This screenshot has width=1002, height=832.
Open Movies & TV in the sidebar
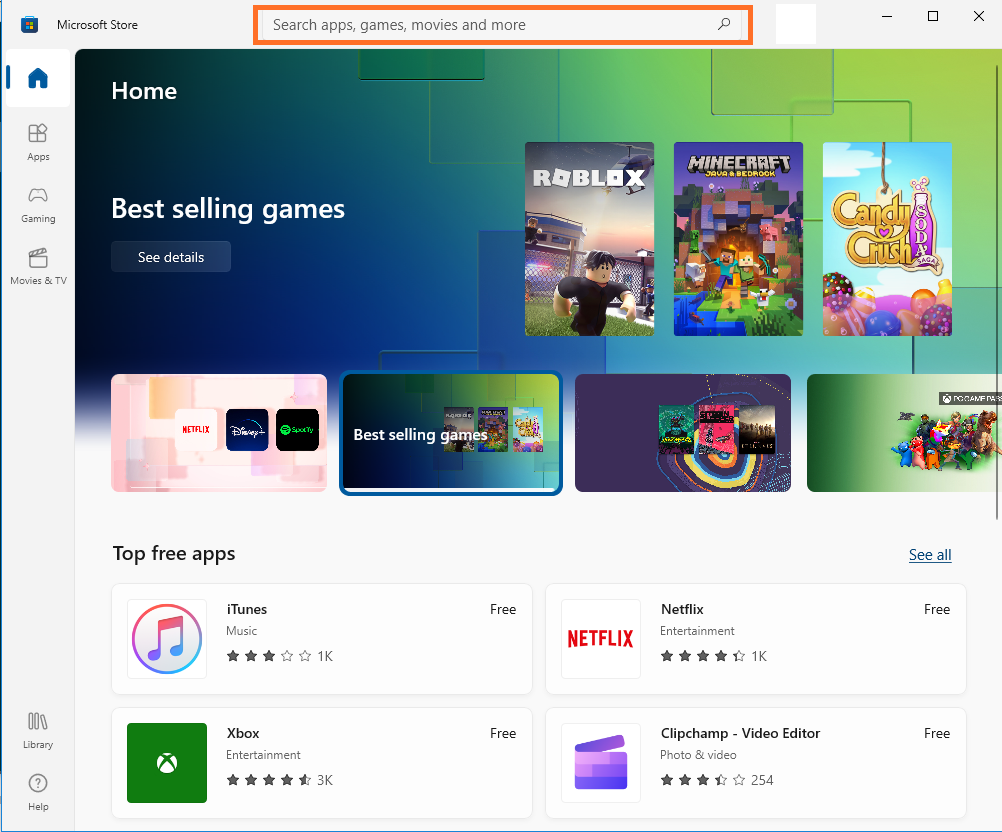[38, 266]
